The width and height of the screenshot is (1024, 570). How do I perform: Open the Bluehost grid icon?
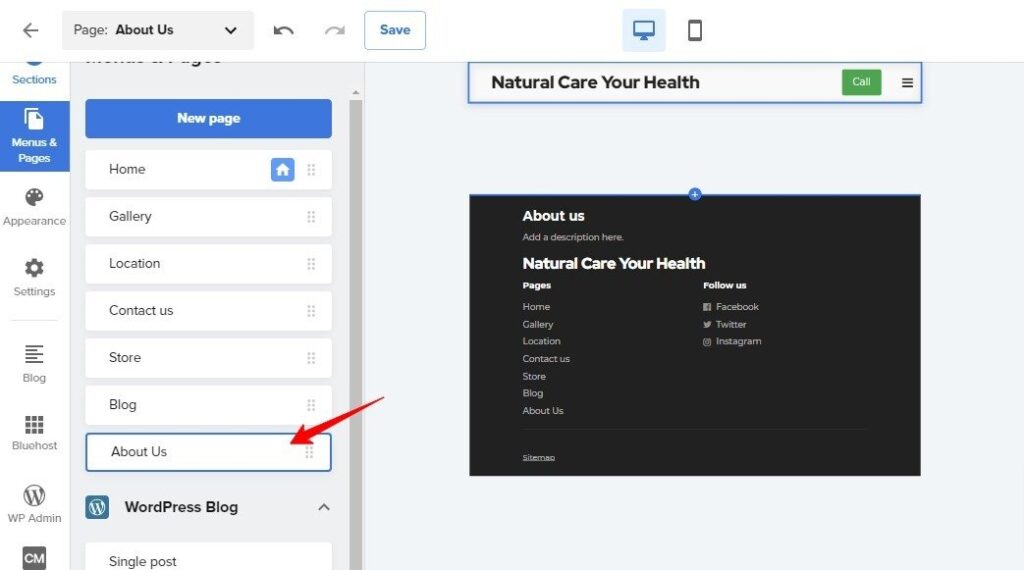tap(34, 433)
